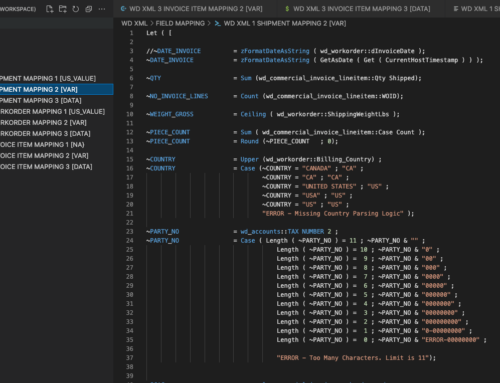This screenshot has width=500, height=383.
Task: Click the FIELD MAPPING breadcrumb segment
Action: coord(180,23)
